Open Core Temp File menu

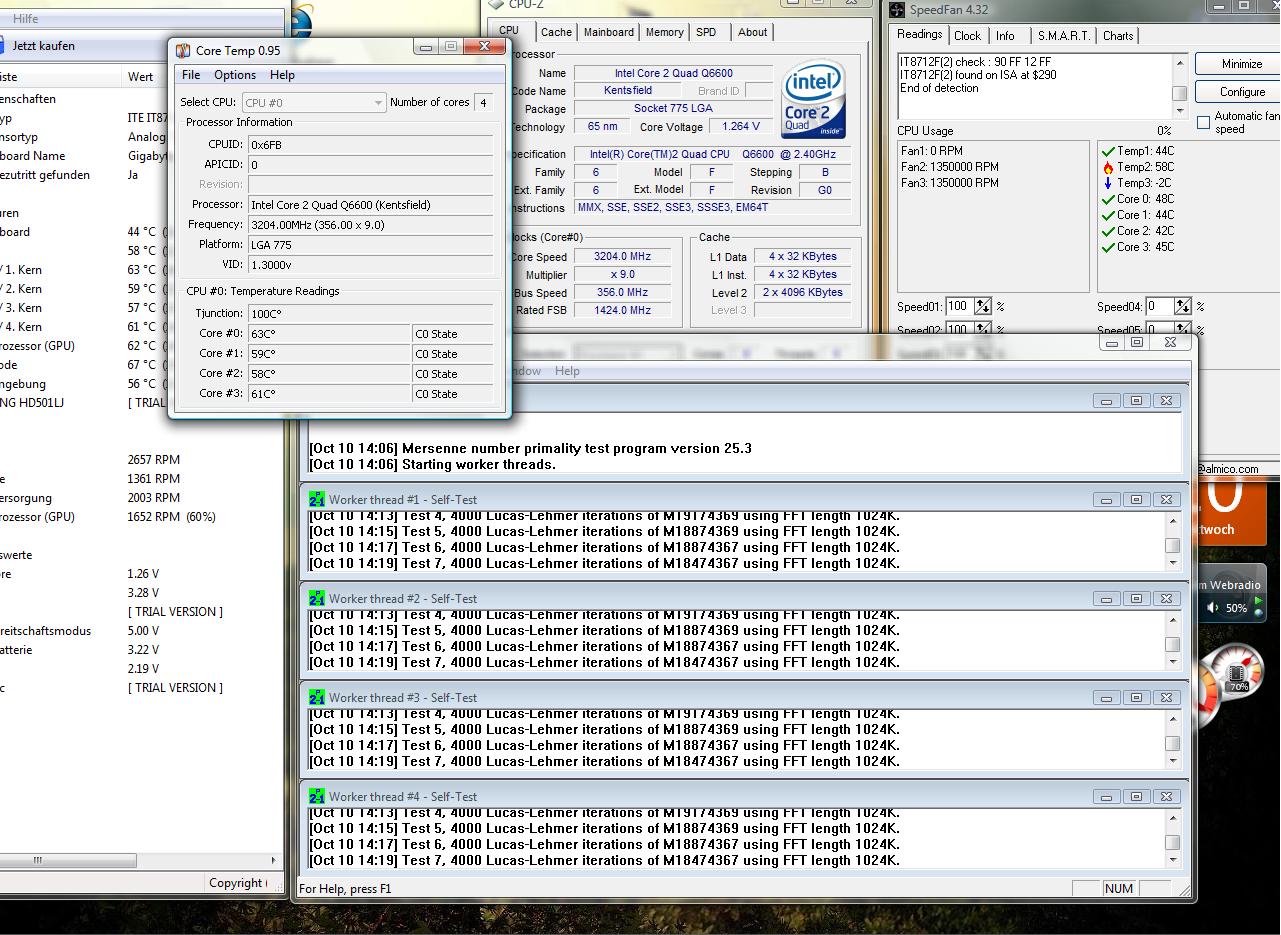[190, 75]
